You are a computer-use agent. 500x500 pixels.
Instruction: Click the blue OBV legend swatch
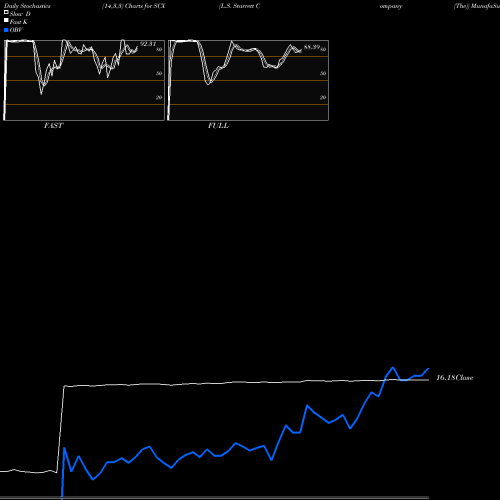coord(6,30)
